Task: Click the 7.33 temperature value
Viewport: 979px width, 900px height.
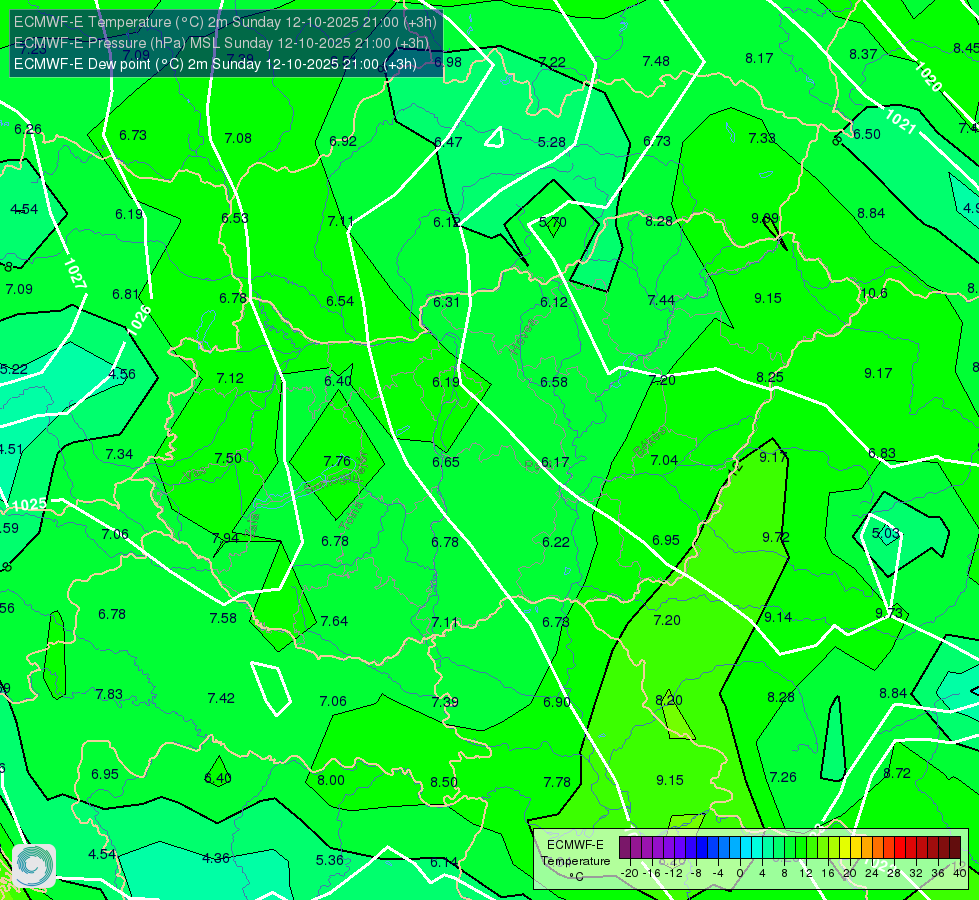Action: tap(762, 138)
